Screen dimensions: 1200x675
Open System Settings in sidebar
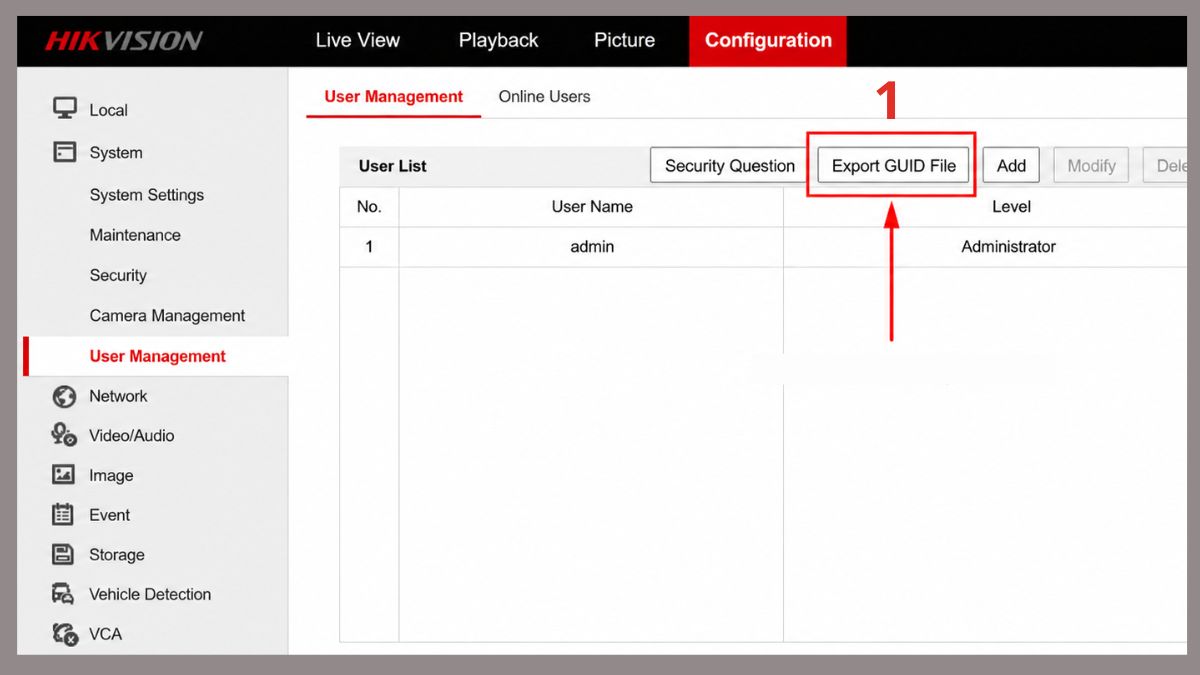(147, 195)
